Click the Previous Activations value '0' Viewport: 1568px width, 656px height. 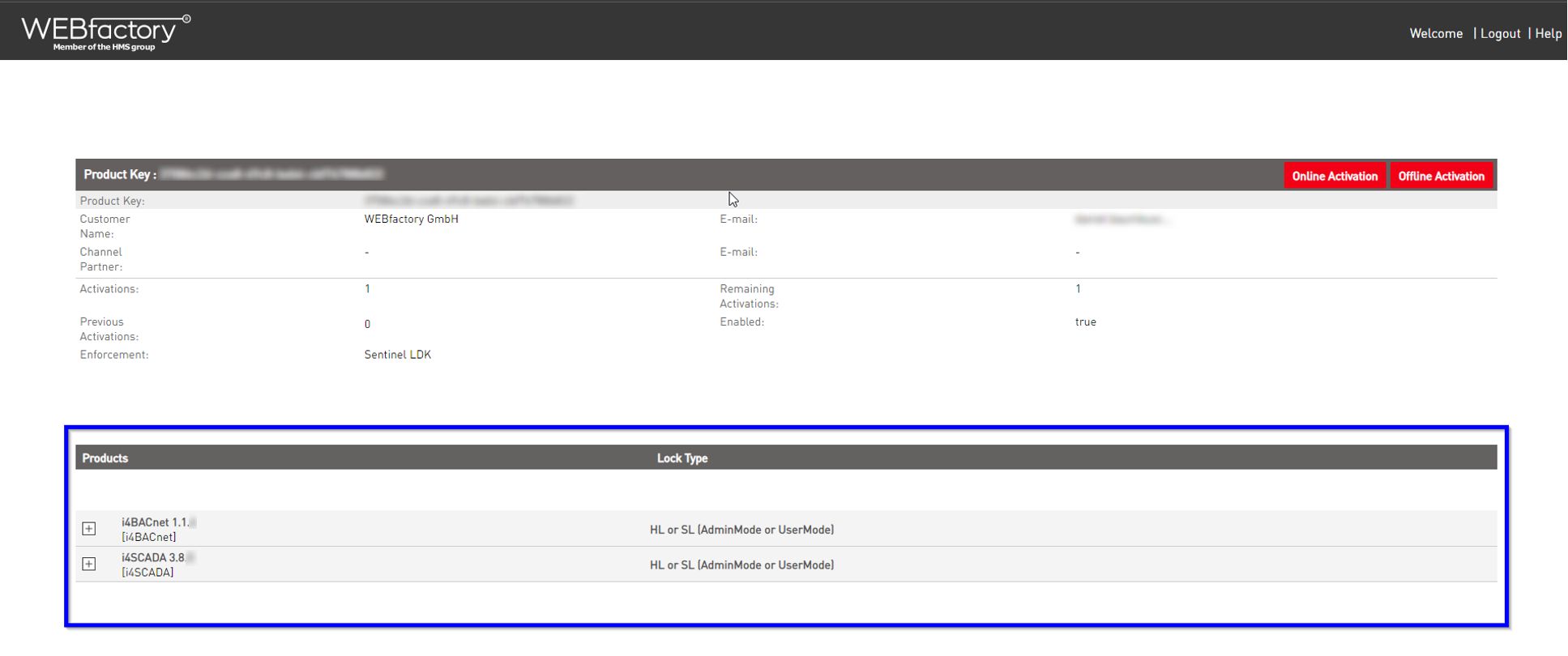pos(367,324)
